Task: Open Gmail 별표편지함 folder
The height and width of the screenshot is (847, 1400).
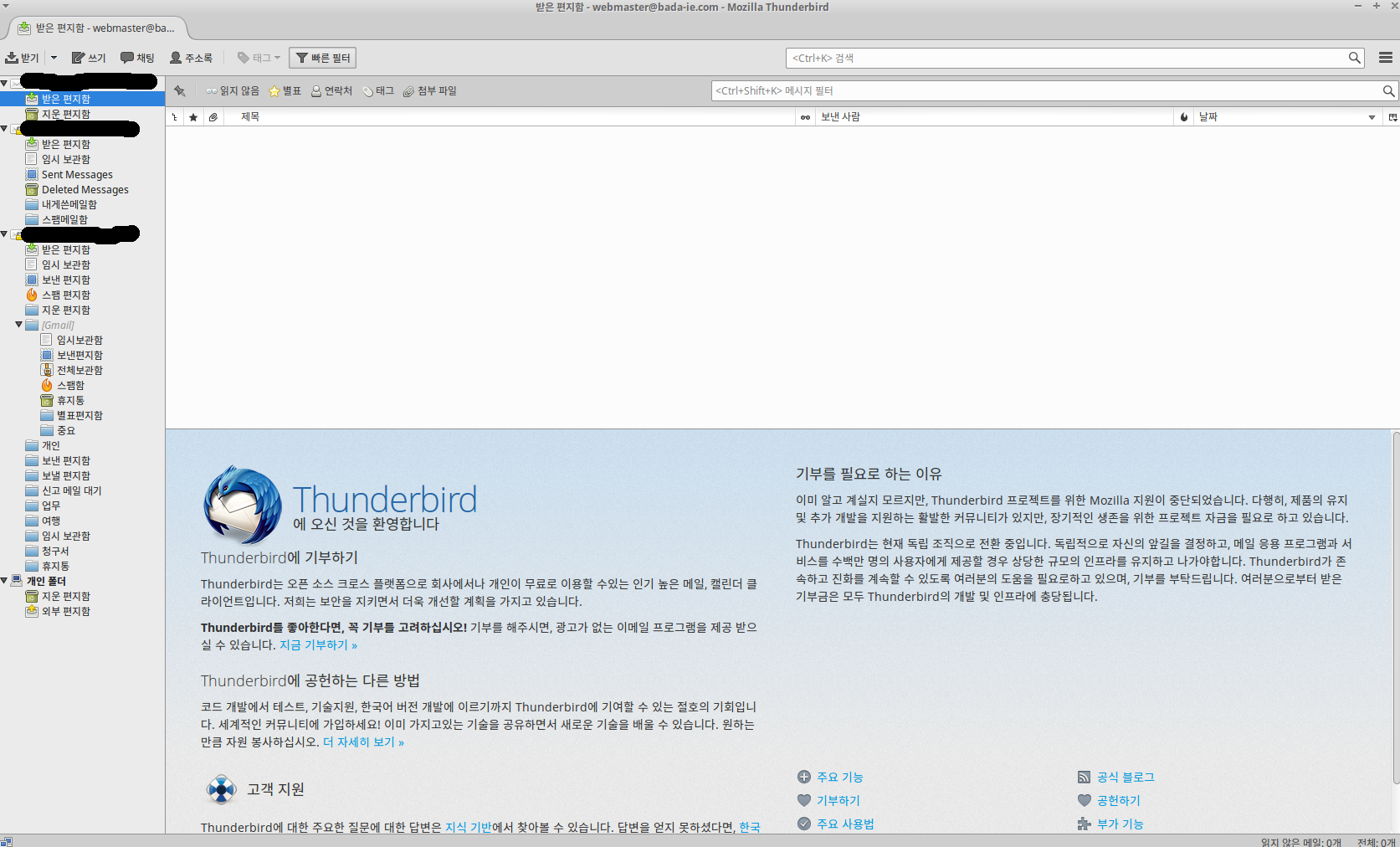Action: point(79,416)
